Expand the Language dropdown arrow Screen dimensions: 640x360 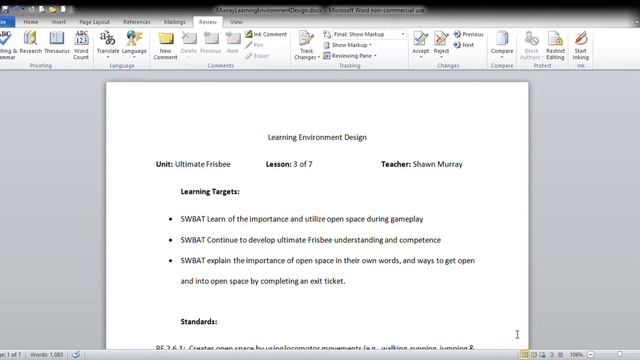pos(134,58)
